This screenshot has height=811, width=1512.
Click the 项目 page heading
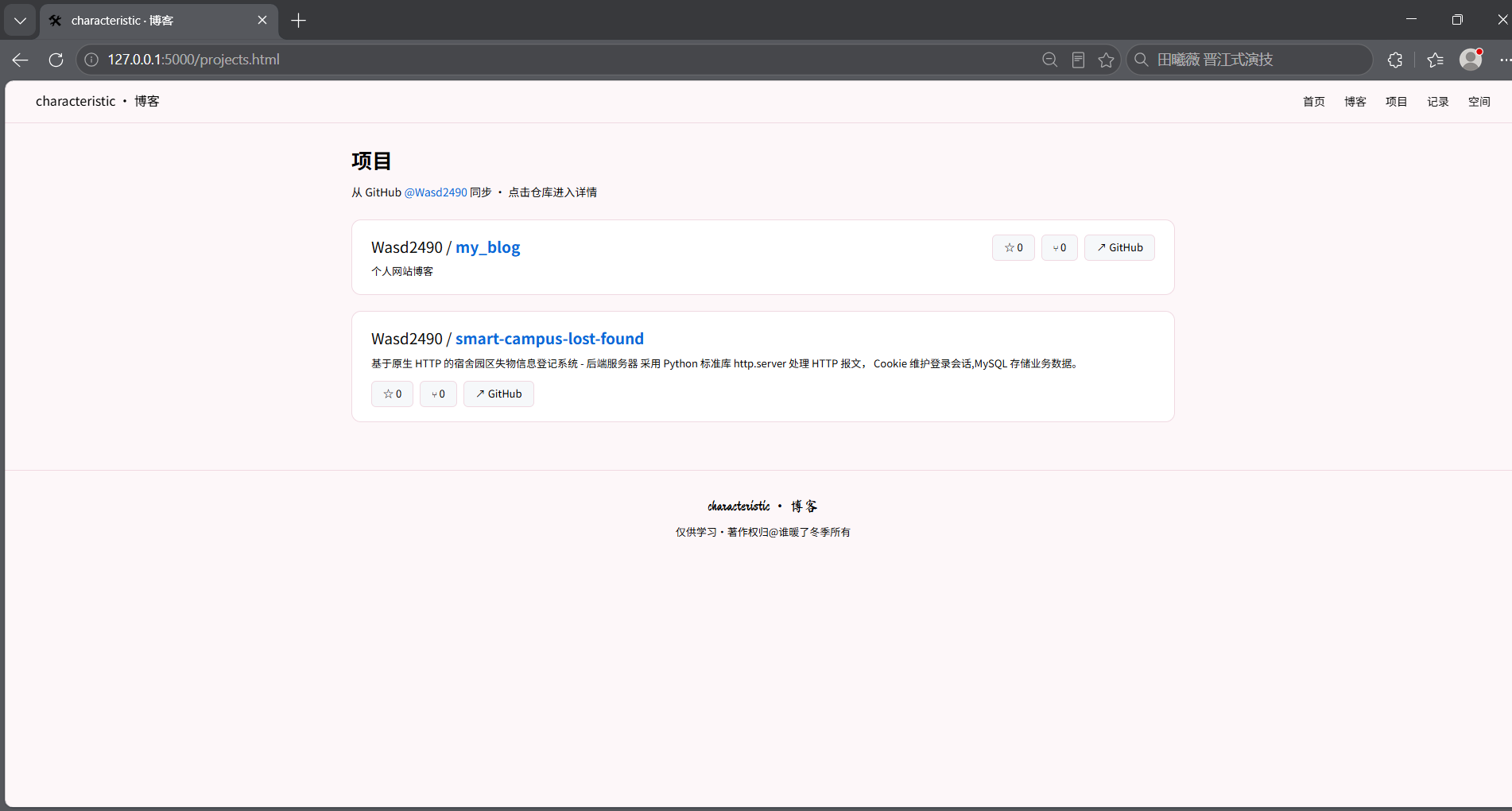point(371,161)
